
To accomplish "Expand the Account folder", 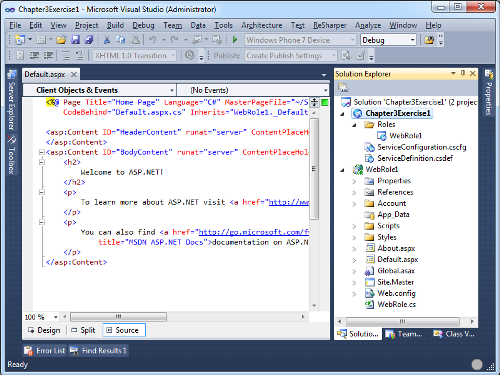I will pos(354,204).
